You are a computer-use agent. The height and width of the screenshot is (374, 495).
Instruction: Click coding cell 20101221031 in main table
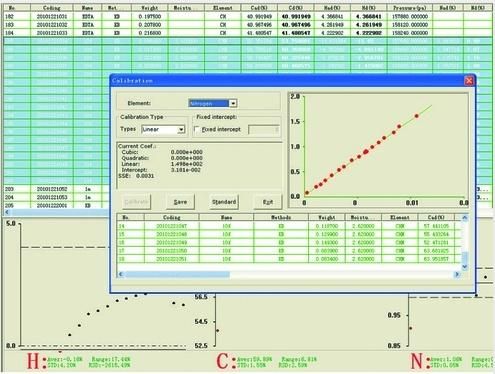(x=52, y=16)
